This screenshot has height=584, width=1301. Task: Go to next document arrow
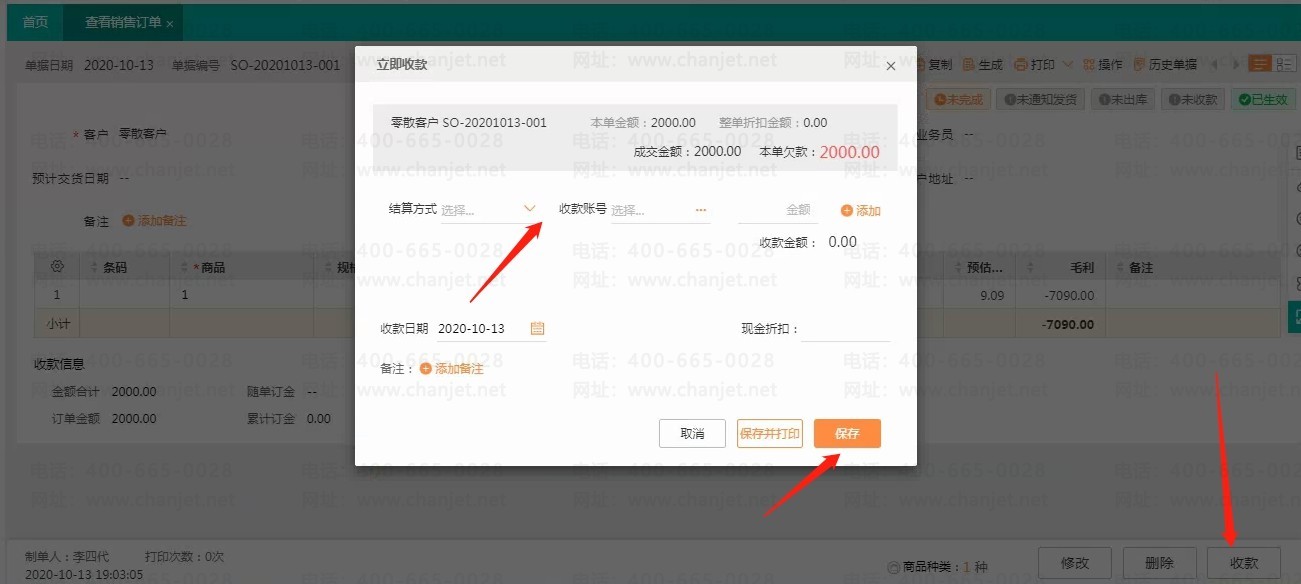1236,64
